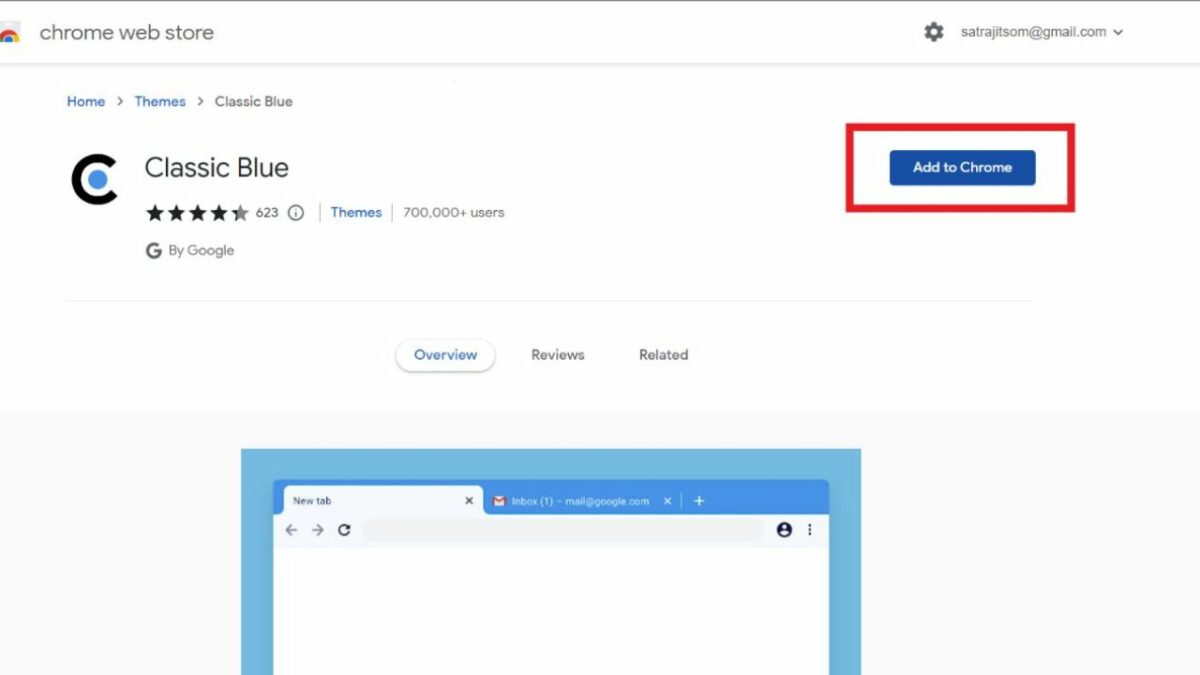Image resolution: width=1200 pixels, height=675 pixels.
Task: Open the Themes category link beside the rating
Action: click(356, 212)
